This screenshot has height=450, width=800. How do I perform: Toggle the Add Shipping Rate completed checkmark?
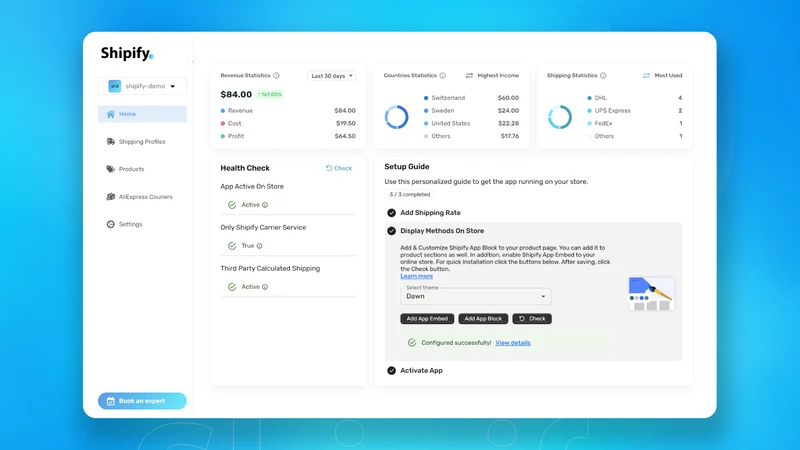click(x=391, y=213)
